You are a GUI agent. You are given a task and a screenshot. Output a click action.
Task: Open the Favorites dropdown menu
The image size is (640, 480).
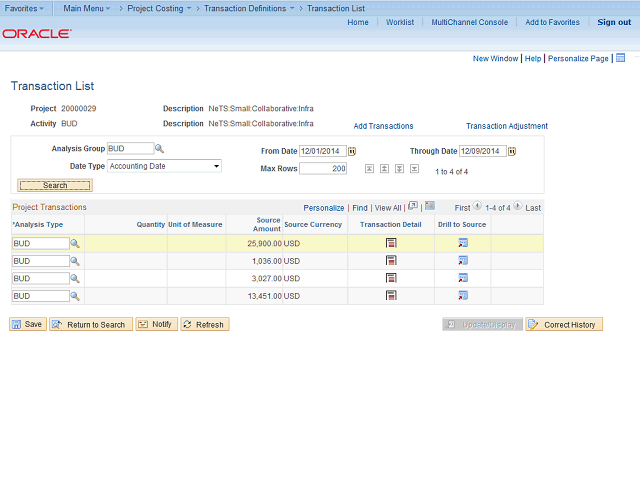25,8
